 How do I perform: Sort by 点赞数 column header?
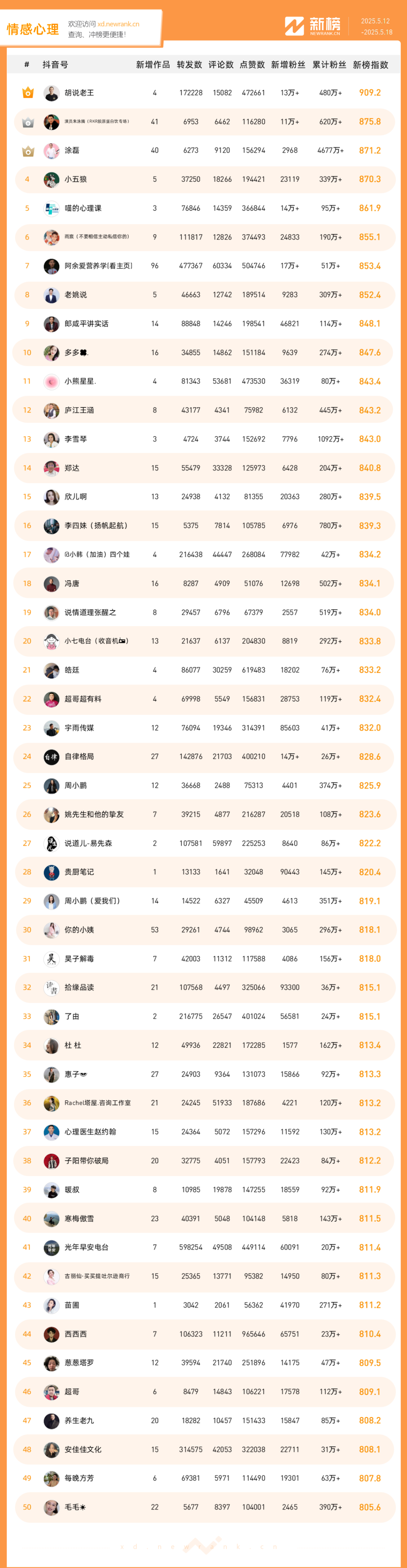[252, 65]
